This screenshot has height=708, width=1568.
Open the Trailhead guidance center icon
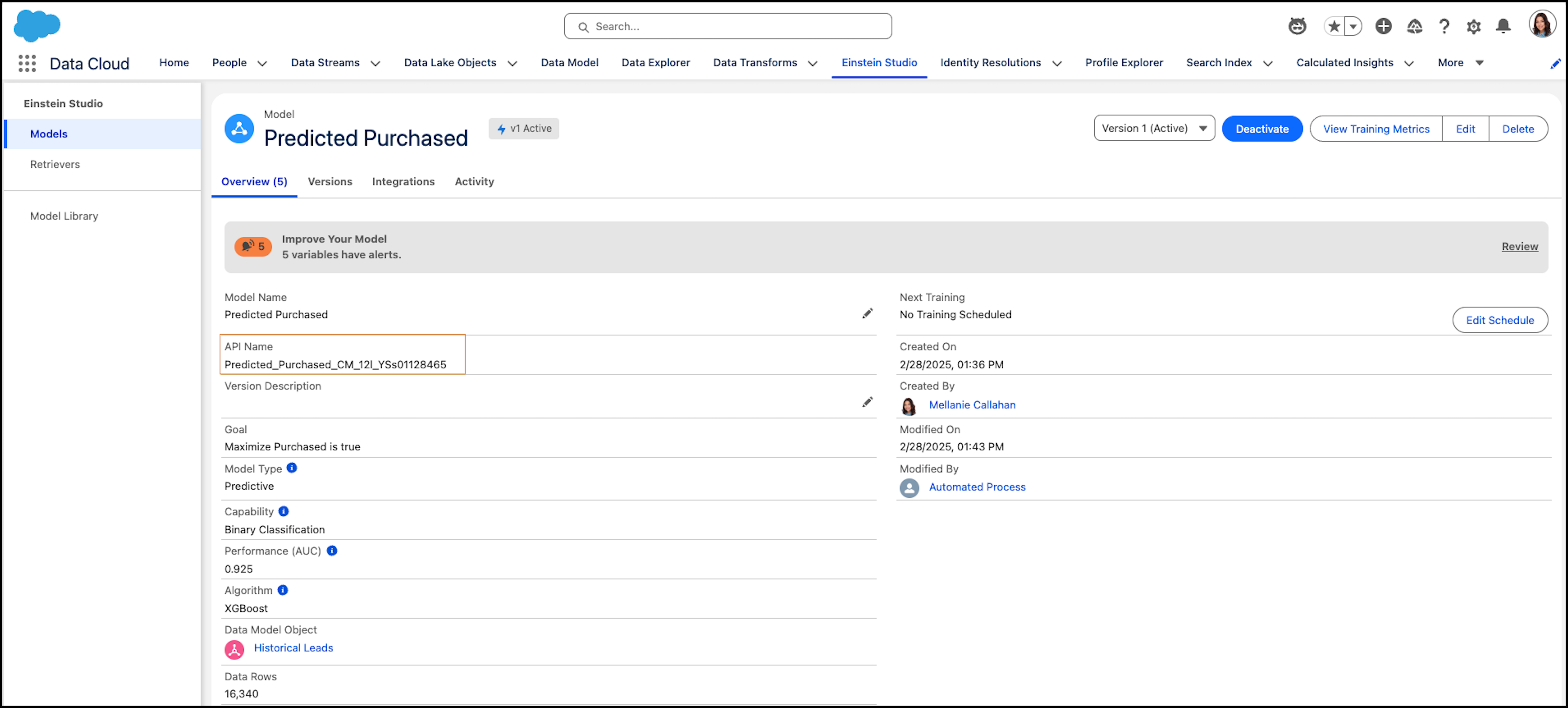(1415, 26)
